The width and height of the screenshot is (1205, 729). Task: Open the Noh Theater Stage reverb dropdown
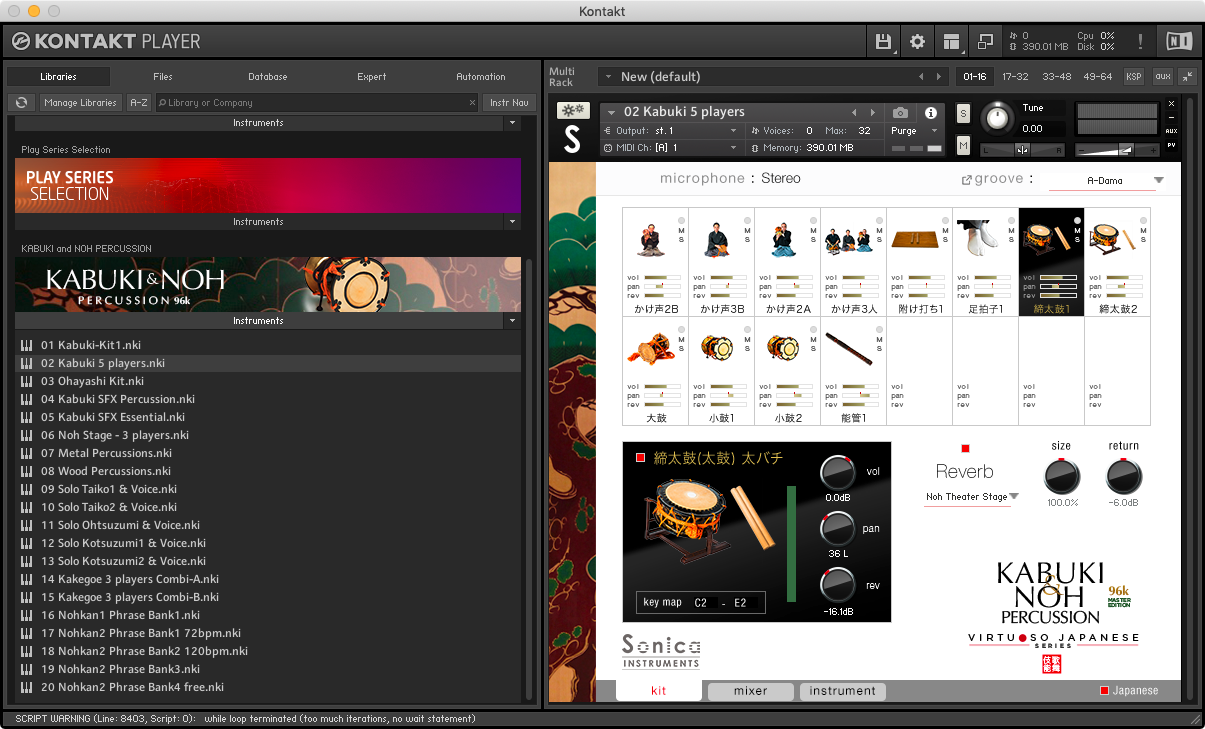tap(972, 497)
